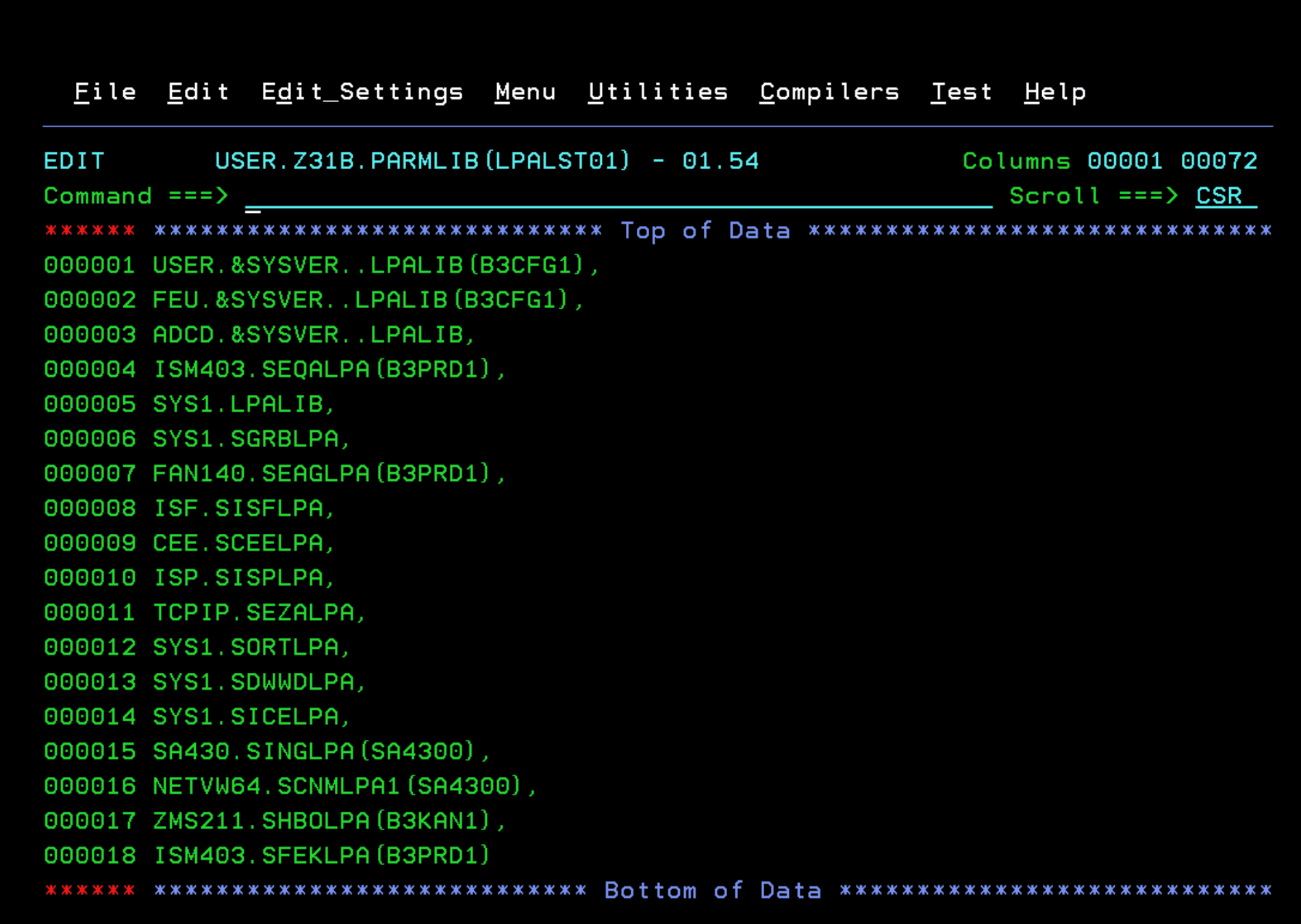This screenshot has width=1301, height=924.
Task: Click line number 000001 prefix area
Action: tap(90, 266)
